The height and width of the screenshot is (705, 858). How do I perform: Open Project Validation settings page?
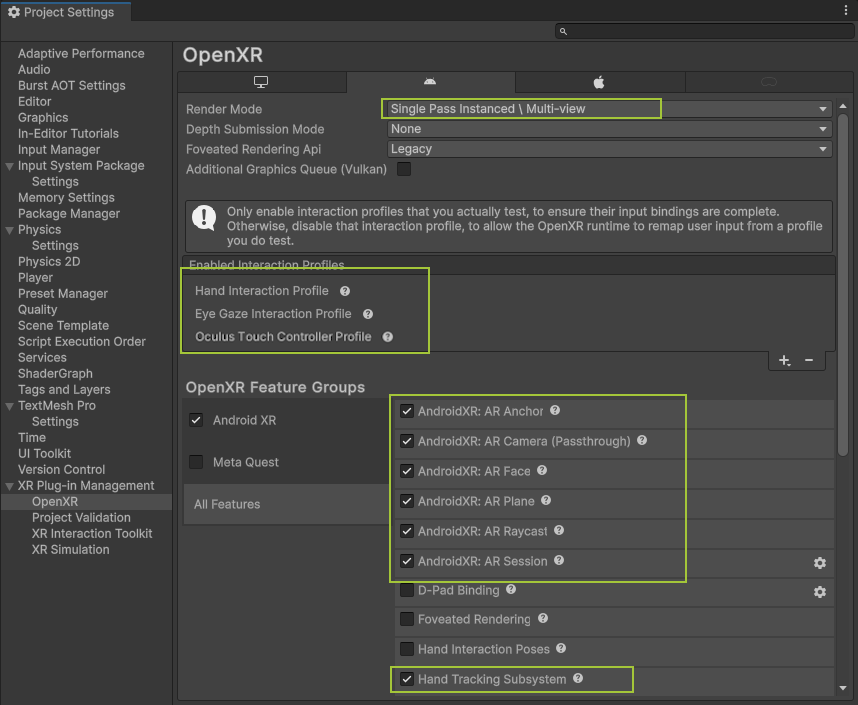81,518
